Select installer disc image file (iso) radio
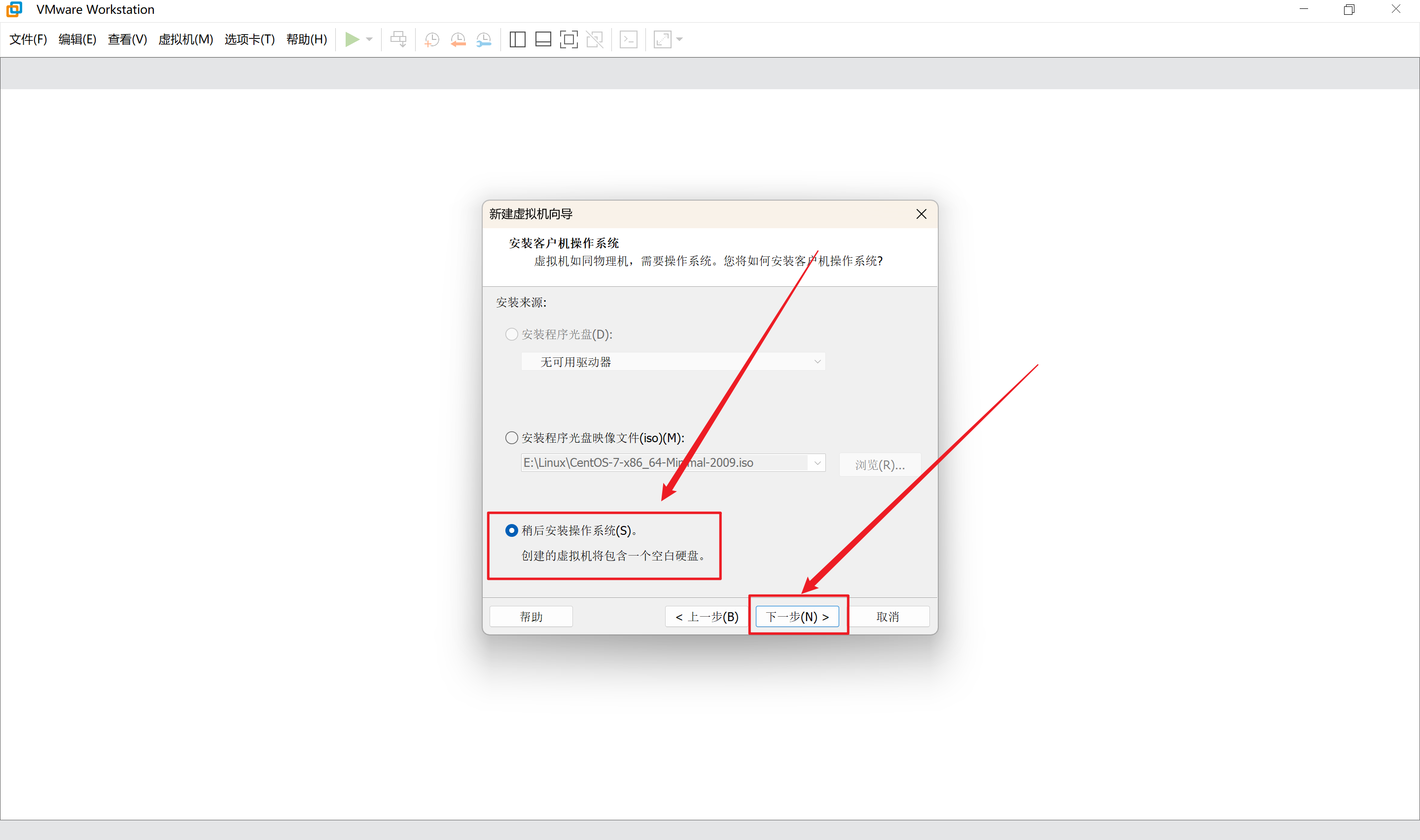The width and height of the screenshot is (1420, 840). [x=512, y=438]
